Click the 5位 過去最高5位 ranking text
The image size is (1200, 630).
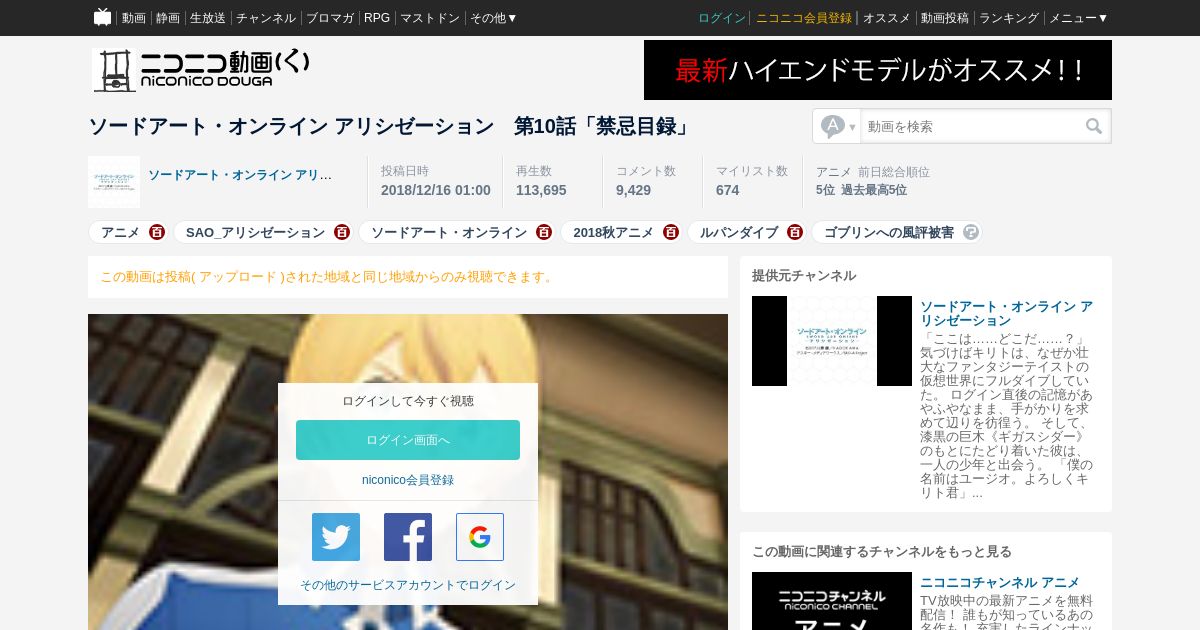pyautogui.click(x=861, y=190)
